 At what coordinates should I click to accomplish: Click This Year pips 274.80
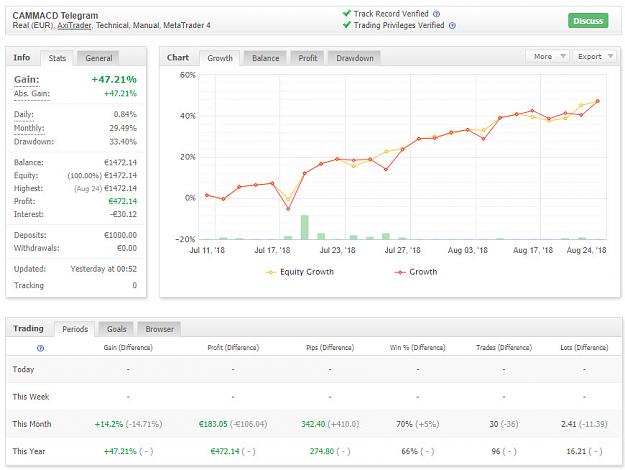coord(322,452)
